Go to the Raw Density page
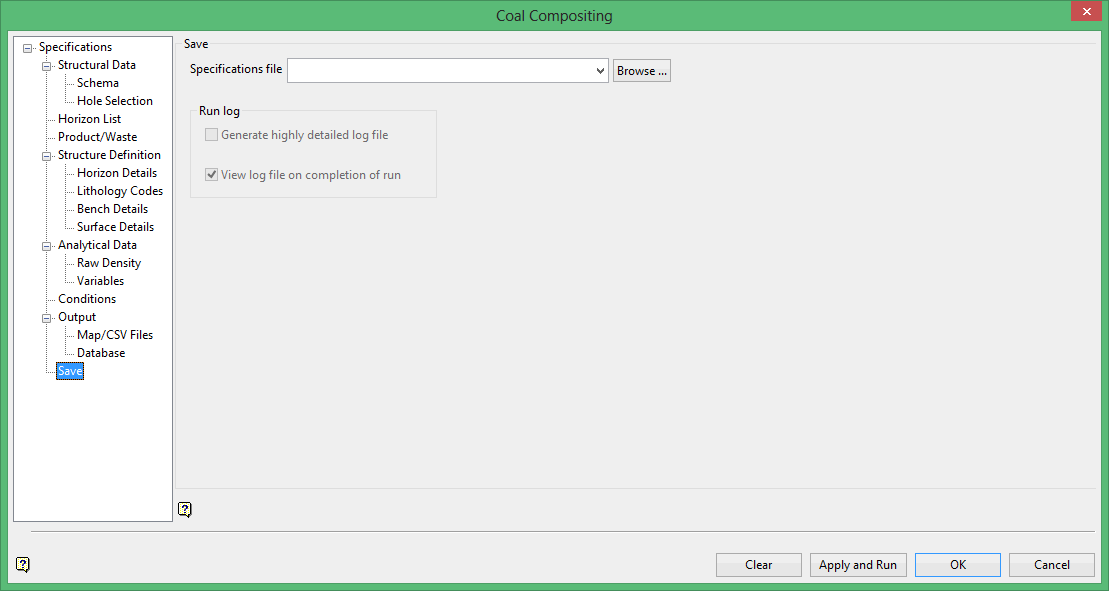 coord(108,263)
